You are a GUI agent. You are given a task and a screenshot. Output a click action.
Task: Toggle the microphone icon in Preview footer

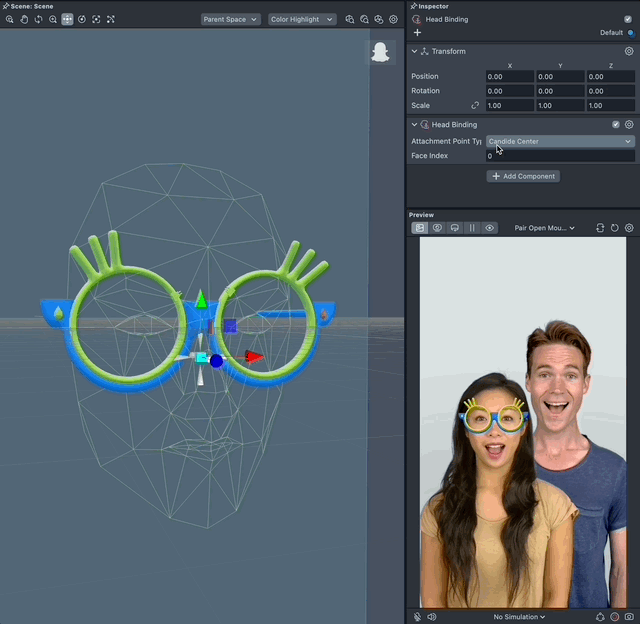pos(418,617)
